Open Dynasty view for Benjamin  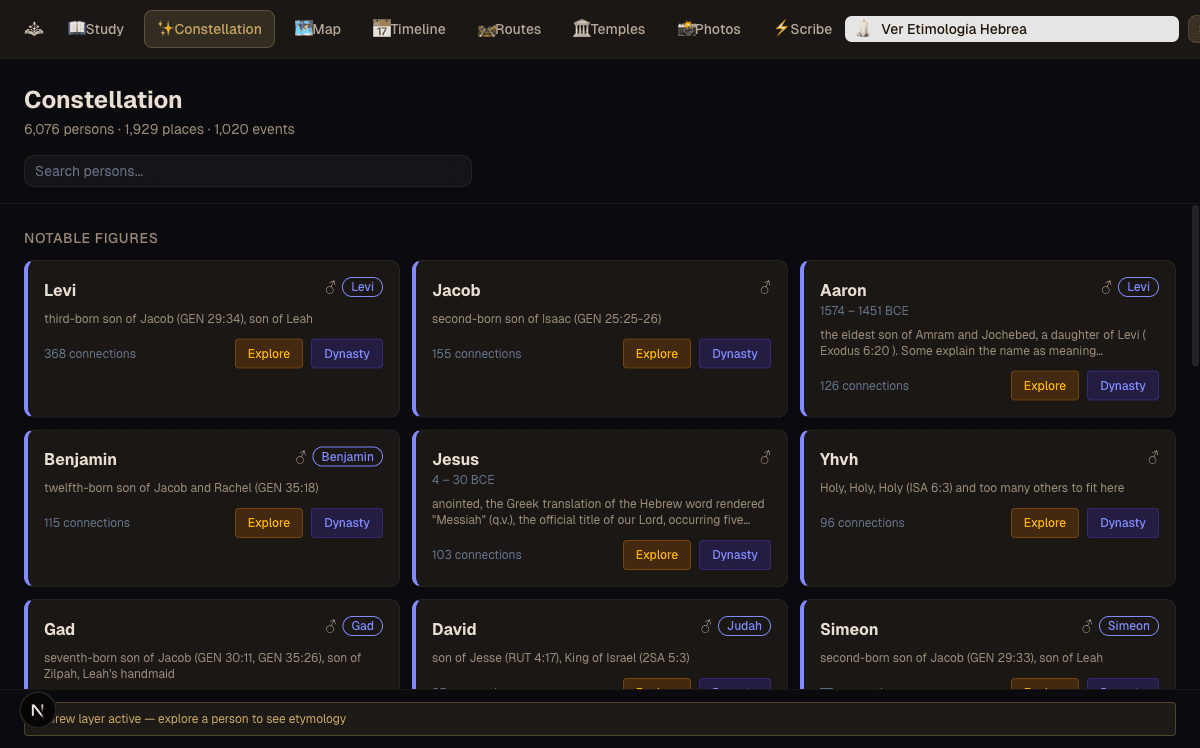point(347,523)
